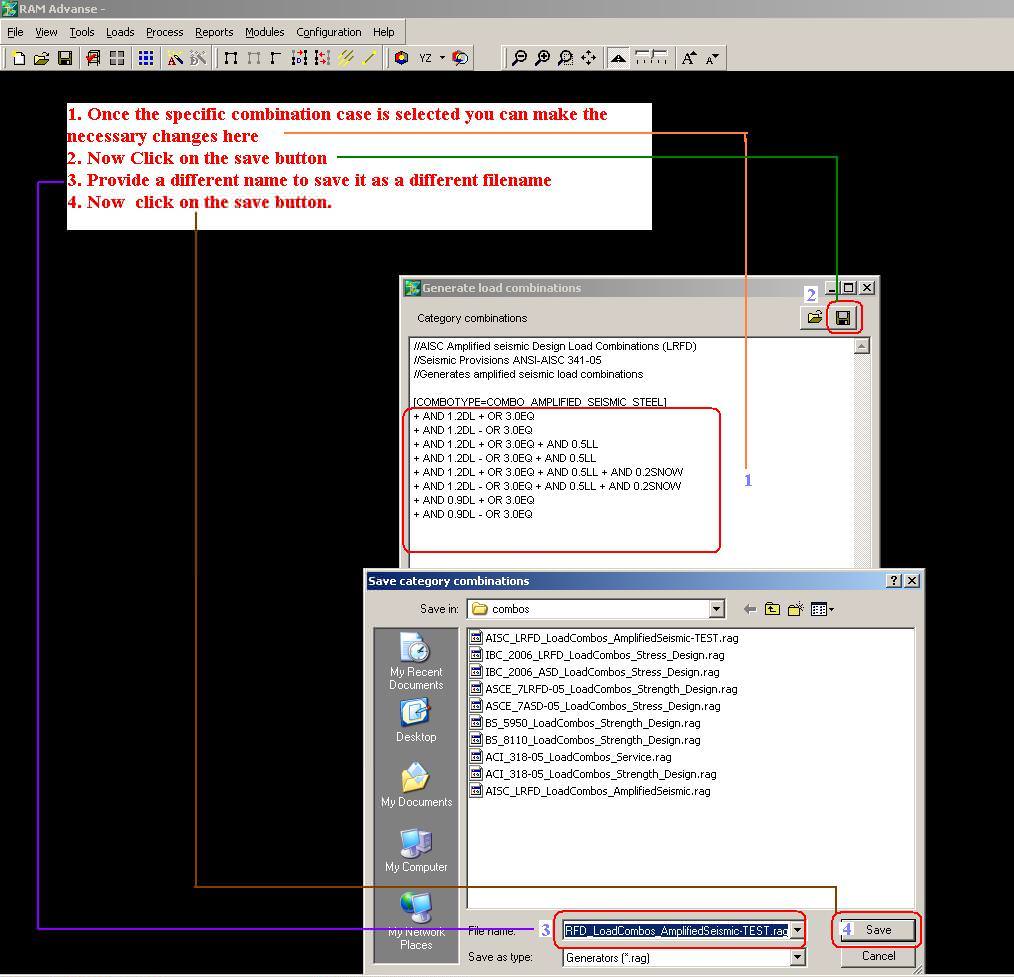Viewport: 1014px width, 977px height.
Task: Click scroll up arrow in combinations text area
Action: (x=861, y=347)
